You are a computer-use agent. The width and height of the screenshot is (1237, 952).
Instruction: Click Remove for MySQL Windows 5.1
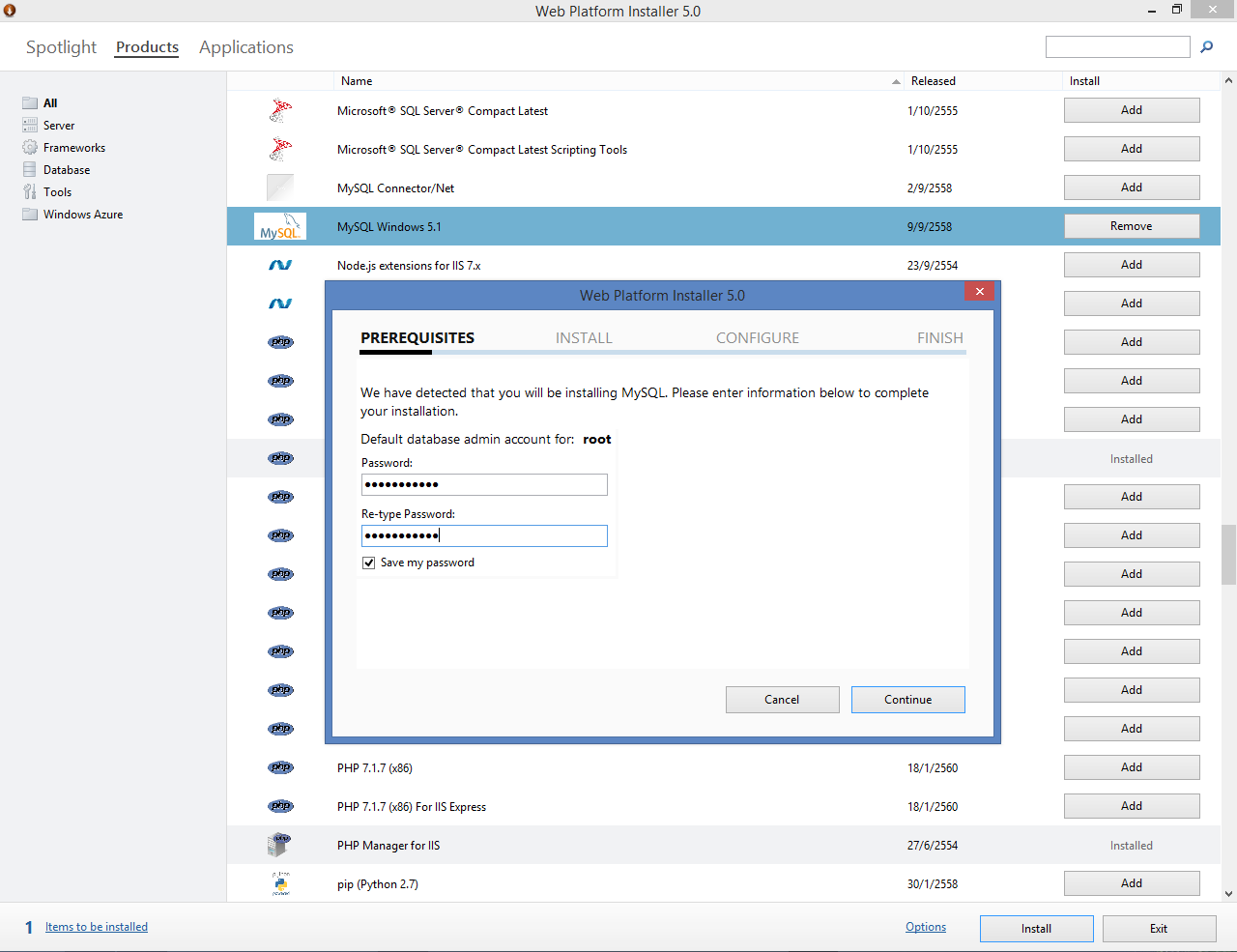(1132, 226)
